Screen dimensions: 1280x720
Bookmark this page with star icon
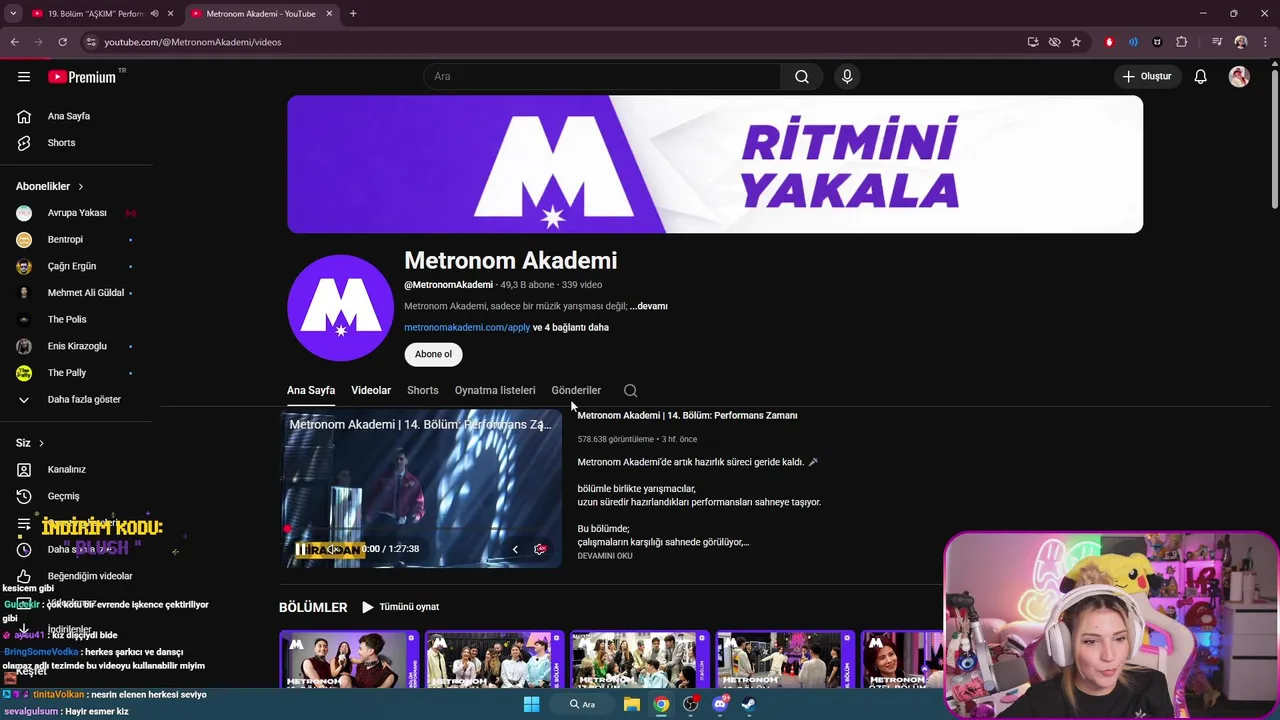[x=1076, y=42]
